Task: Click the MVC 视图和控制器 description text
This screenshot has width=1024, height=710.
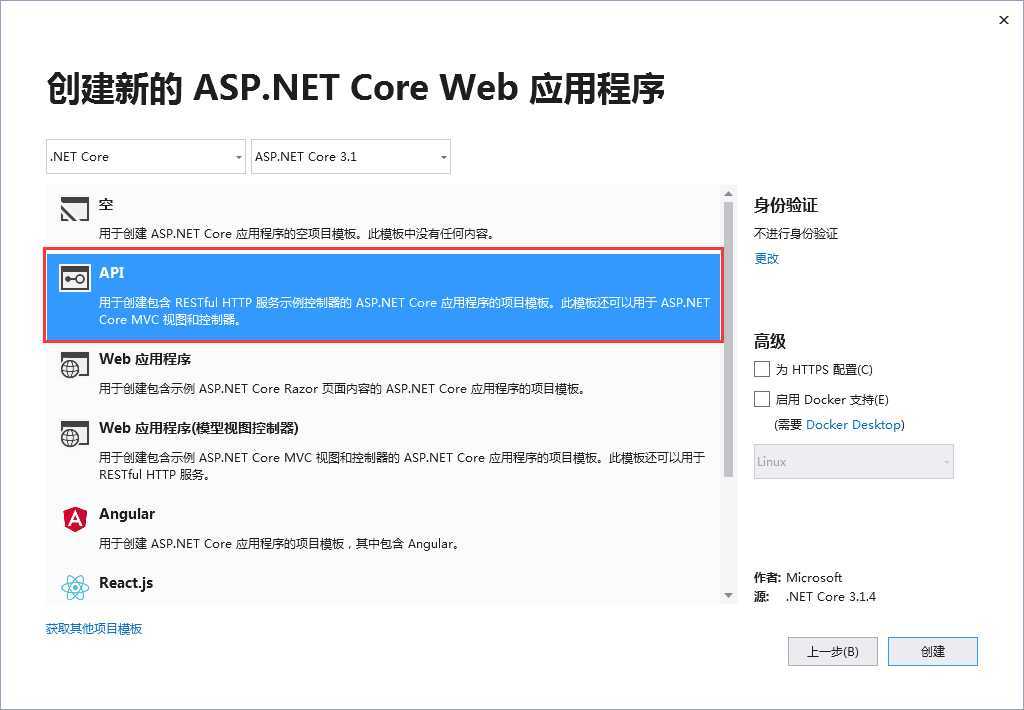Action: pyautogui.click(x=402, y=466)
